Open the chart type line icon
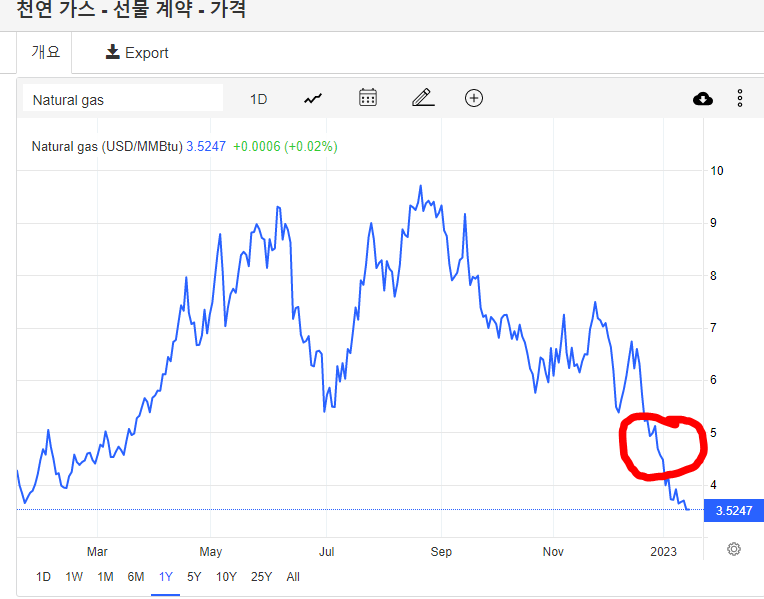Image resolution: width=764 pixels, height=599 pixels. pos(313,99)
